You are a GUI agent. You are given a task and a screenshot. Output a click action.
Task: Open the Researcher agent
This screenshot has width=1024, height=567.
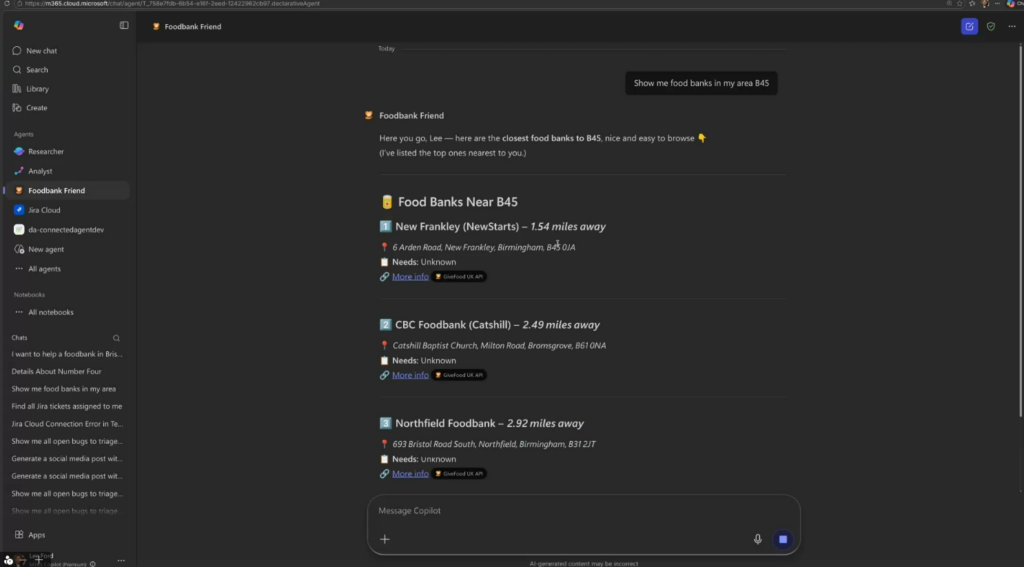click(x=67, y=152)
